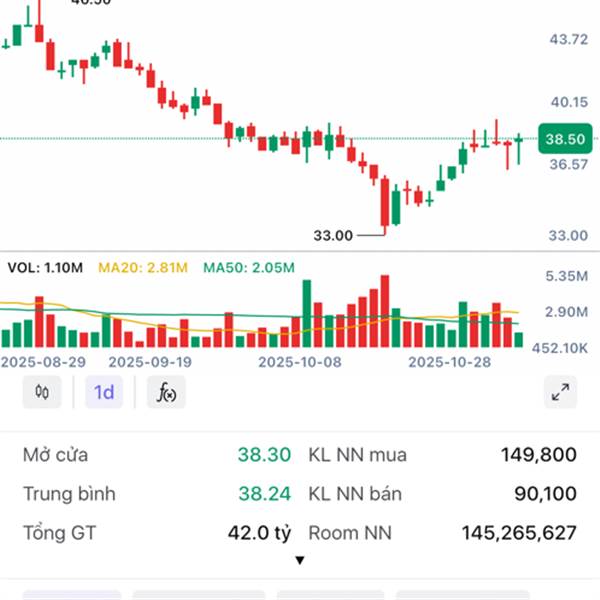The width and height of the screenshot is (600, 600).
Task: Open the f(x) indicators menu
Action: [166, 392]
